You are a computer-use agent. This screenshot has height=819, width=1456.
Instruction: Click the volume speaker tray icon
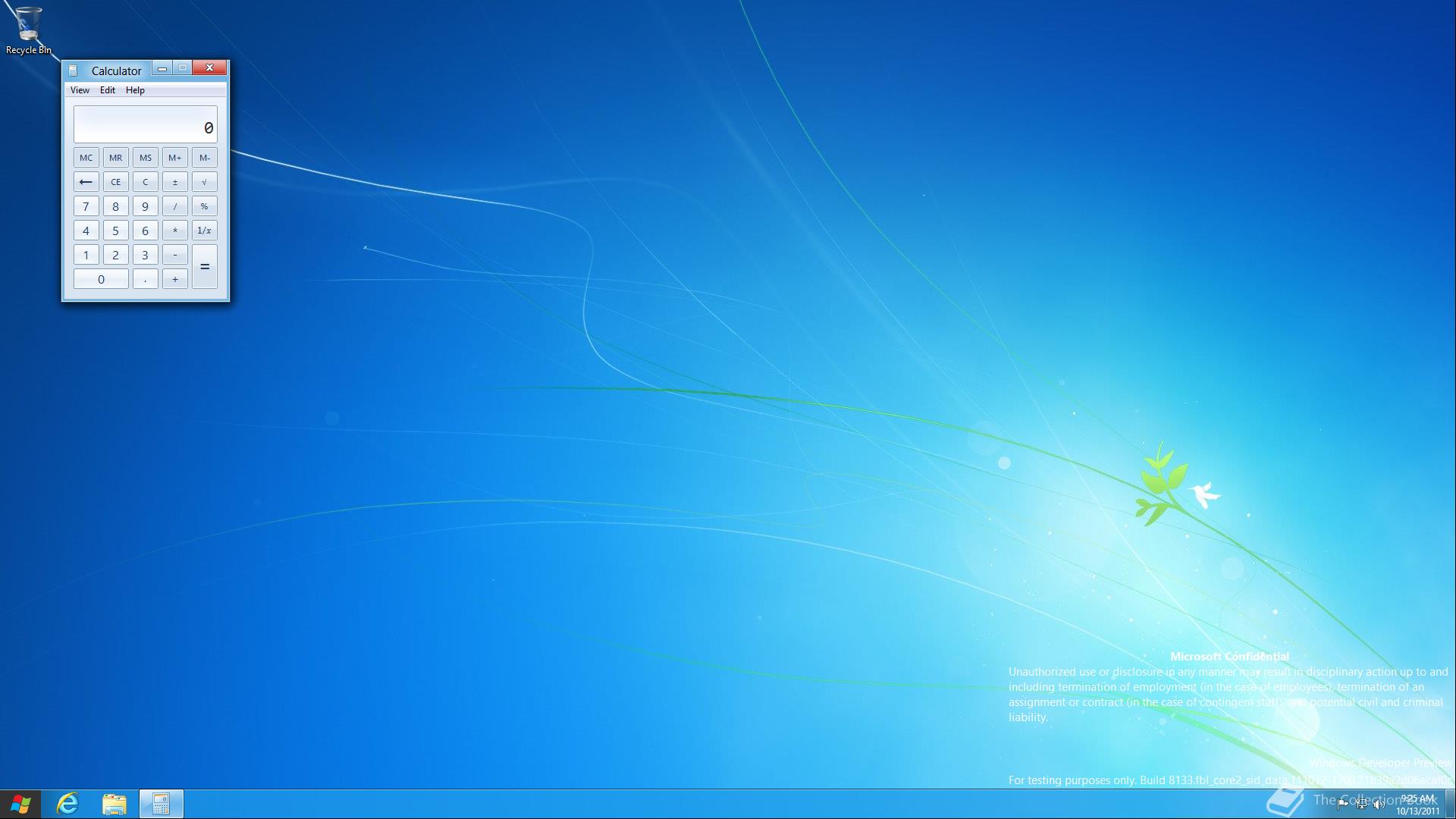coord(1379,805)
